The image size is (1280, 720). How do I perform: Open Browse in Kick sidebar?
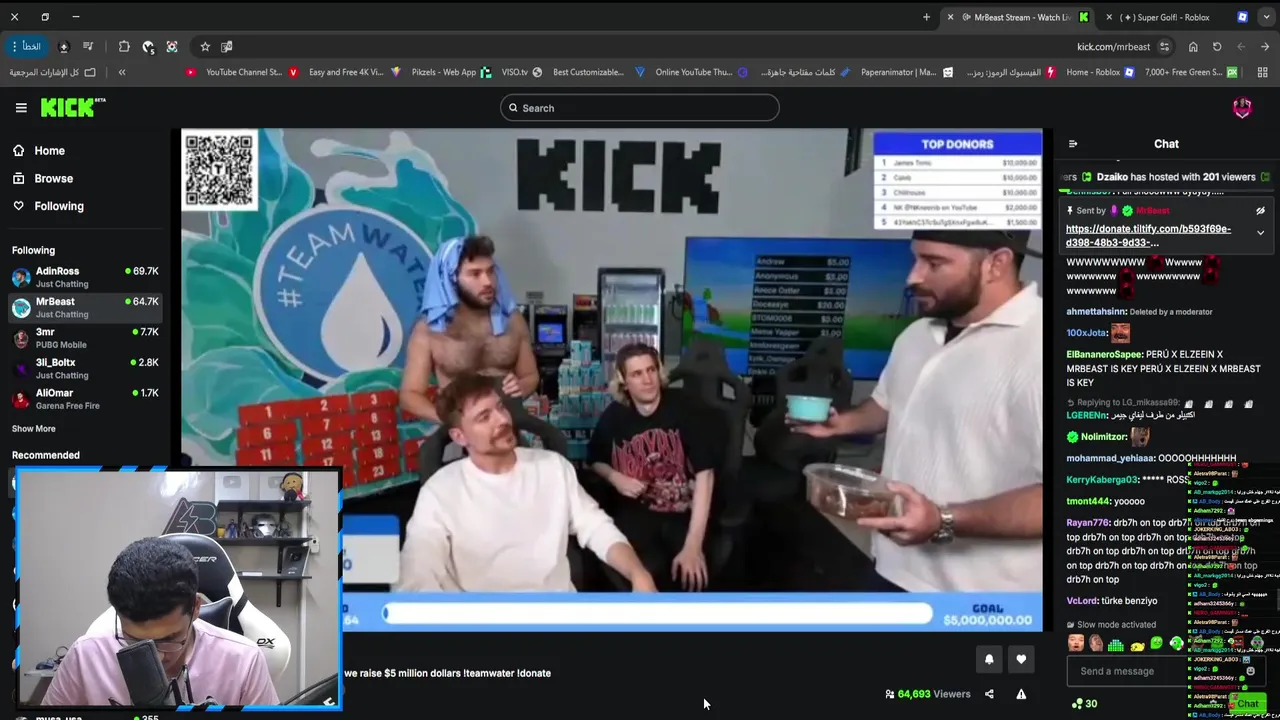coord(43,178)
